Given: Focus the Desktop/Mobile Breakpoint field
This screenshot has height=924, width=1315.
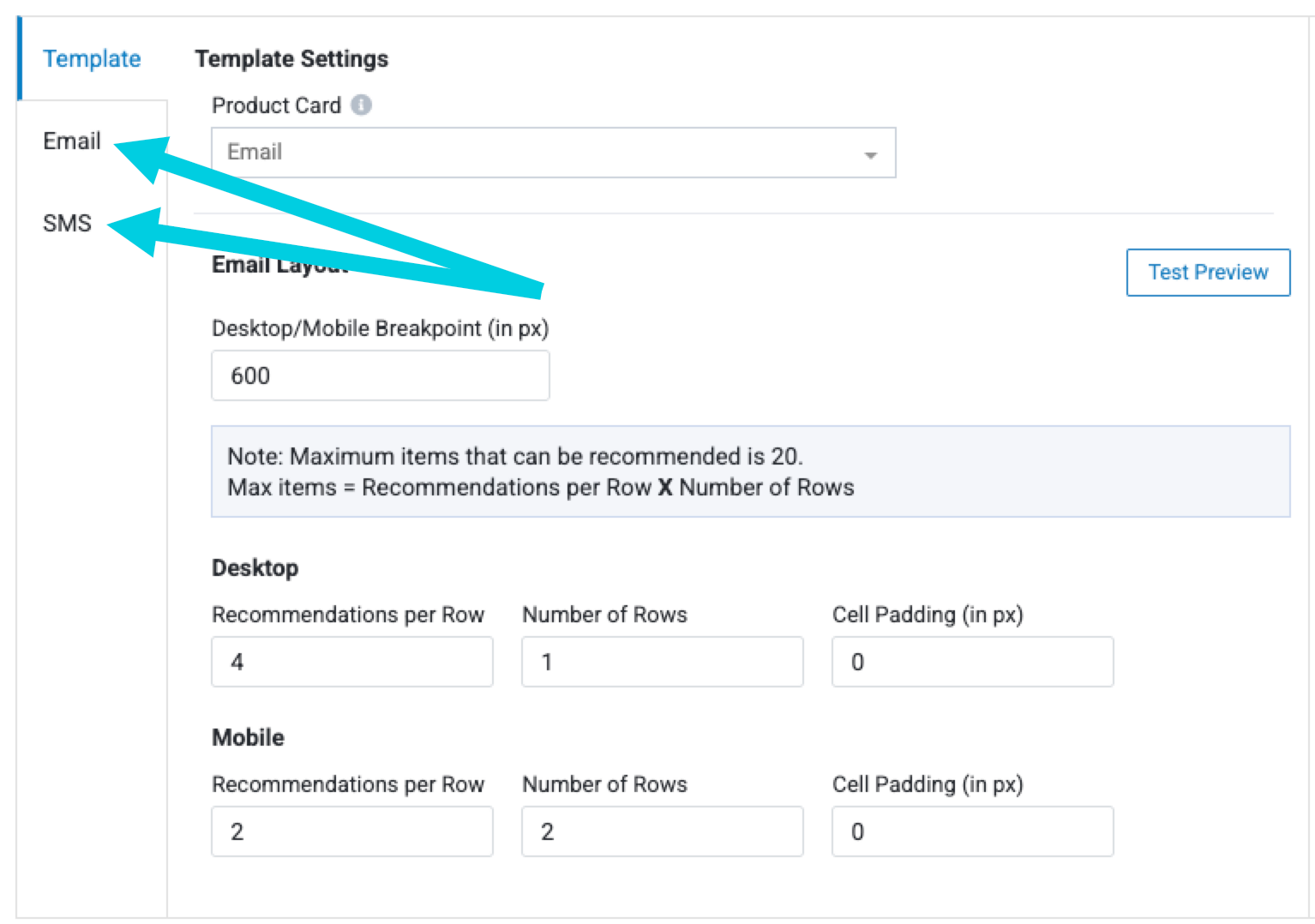Looking at the screenshot, I should tap(380, 375).
